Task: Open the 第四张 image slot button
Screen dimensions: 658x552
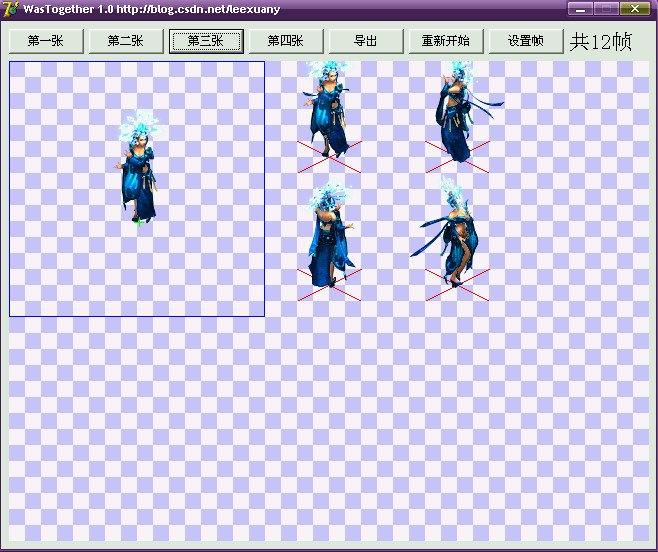Action: click(x=286, y=41)
